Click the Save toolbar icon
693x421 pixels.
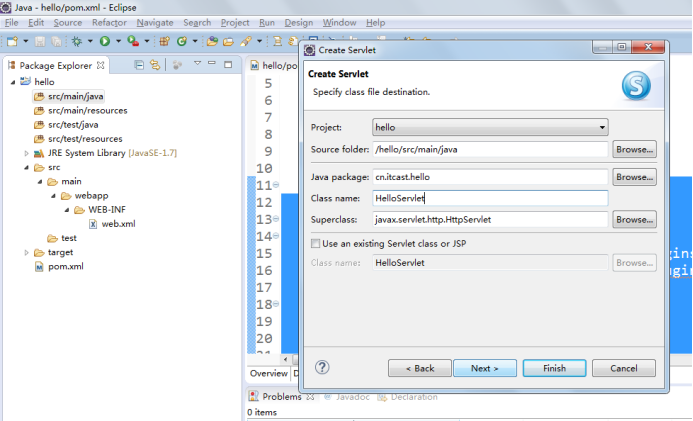[x=40, y=41]
